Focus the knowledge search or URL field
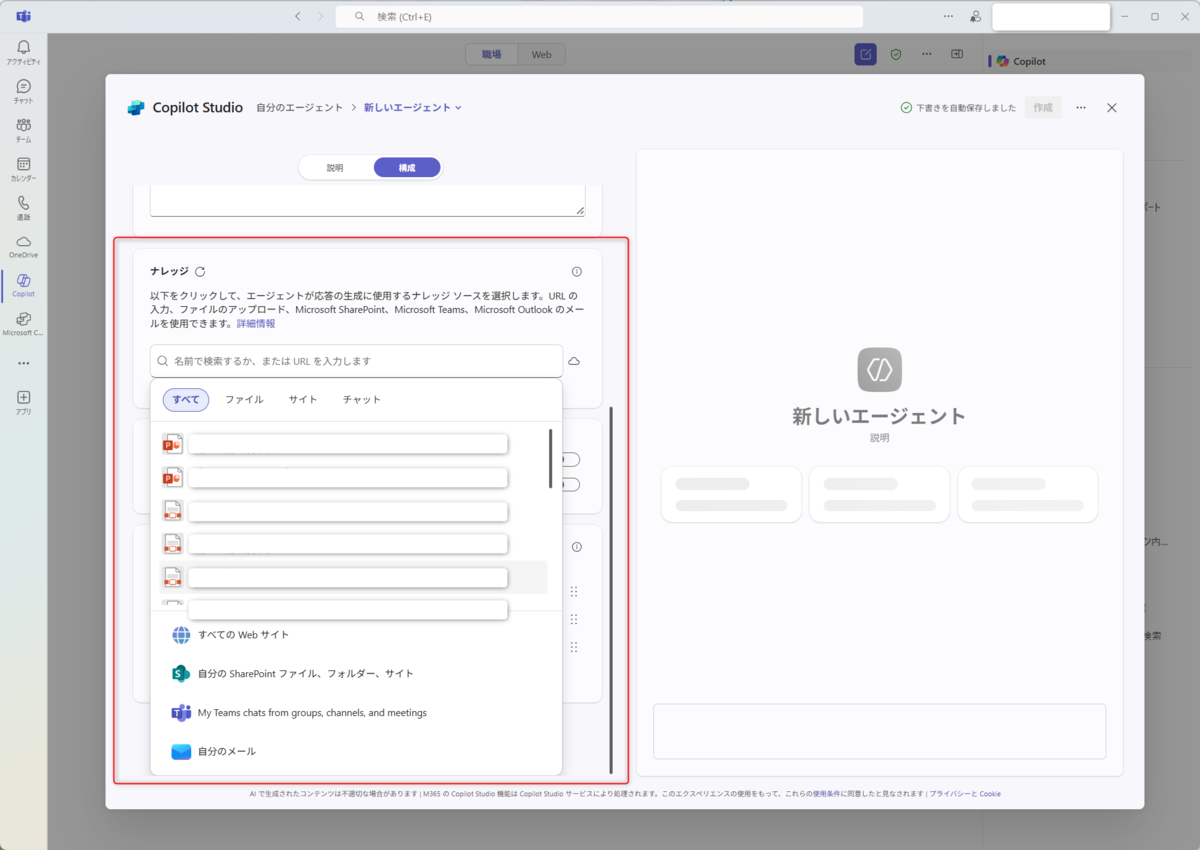This screenshot has height=850, width=1200. (357, 361)
